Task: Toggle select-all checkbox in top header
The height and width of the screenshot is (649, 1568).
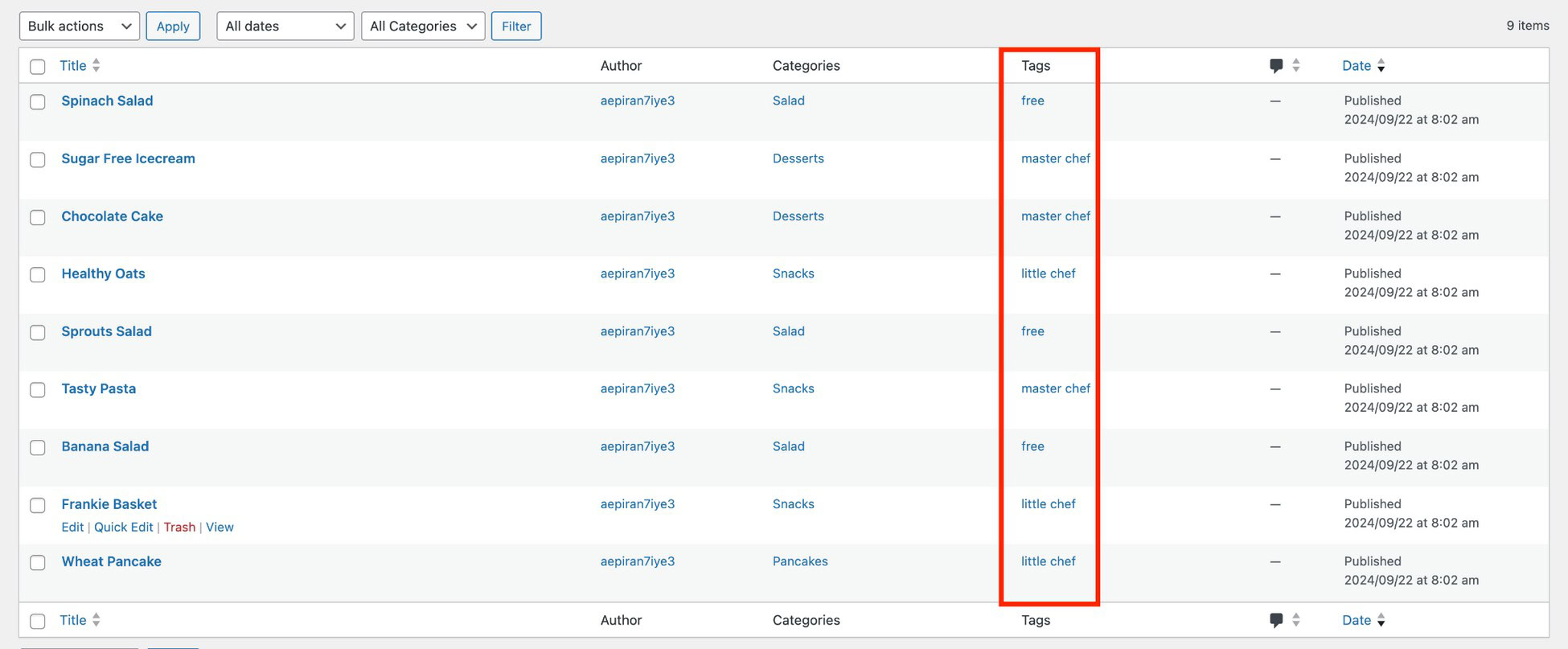Action: (38, 66)
